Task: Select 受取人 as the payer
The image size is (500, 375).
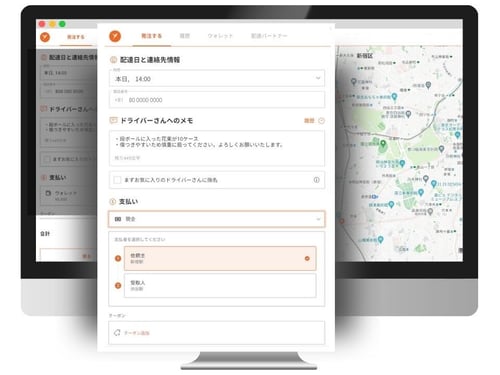Action: tap(220, 285)
